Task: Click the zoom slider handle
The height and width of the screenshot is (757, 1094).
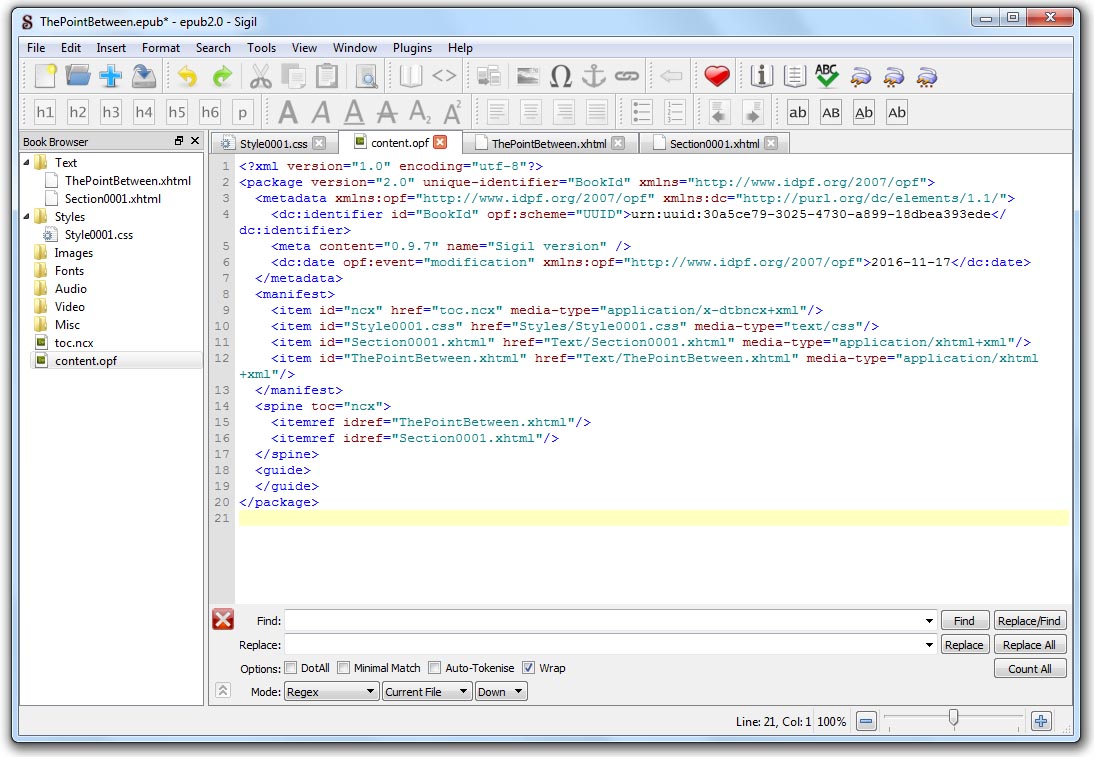Action: coord(953,717)
